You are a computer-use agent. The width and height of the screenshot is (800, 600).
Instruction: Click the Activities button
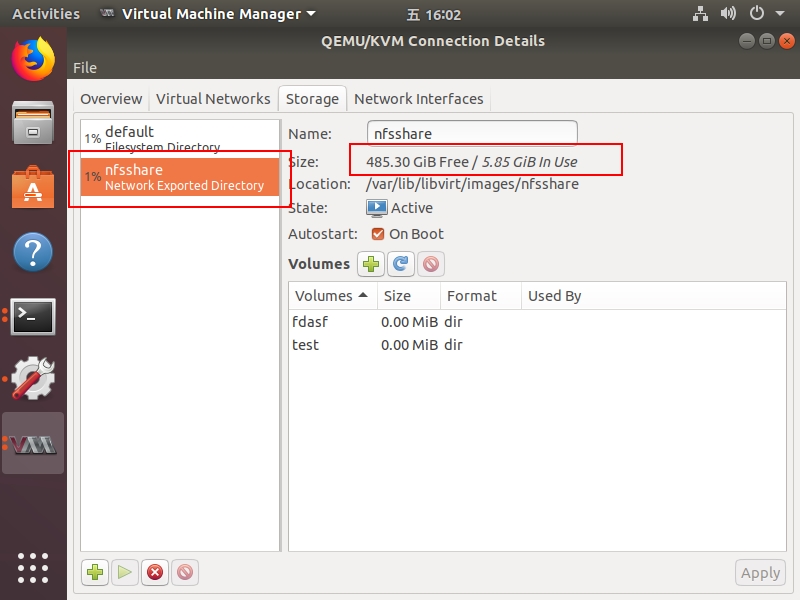click(x=45, y=14)
